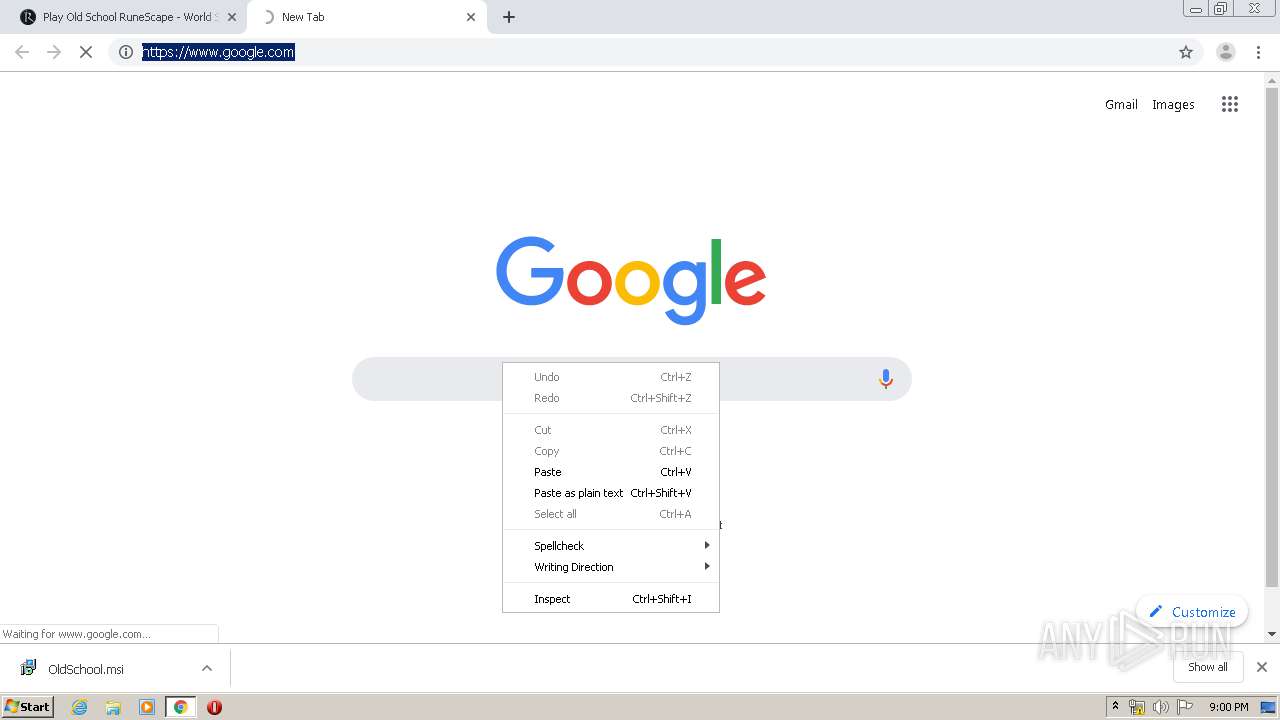Open the Gmail link
1280x720 pixels.
[1121, 104]
